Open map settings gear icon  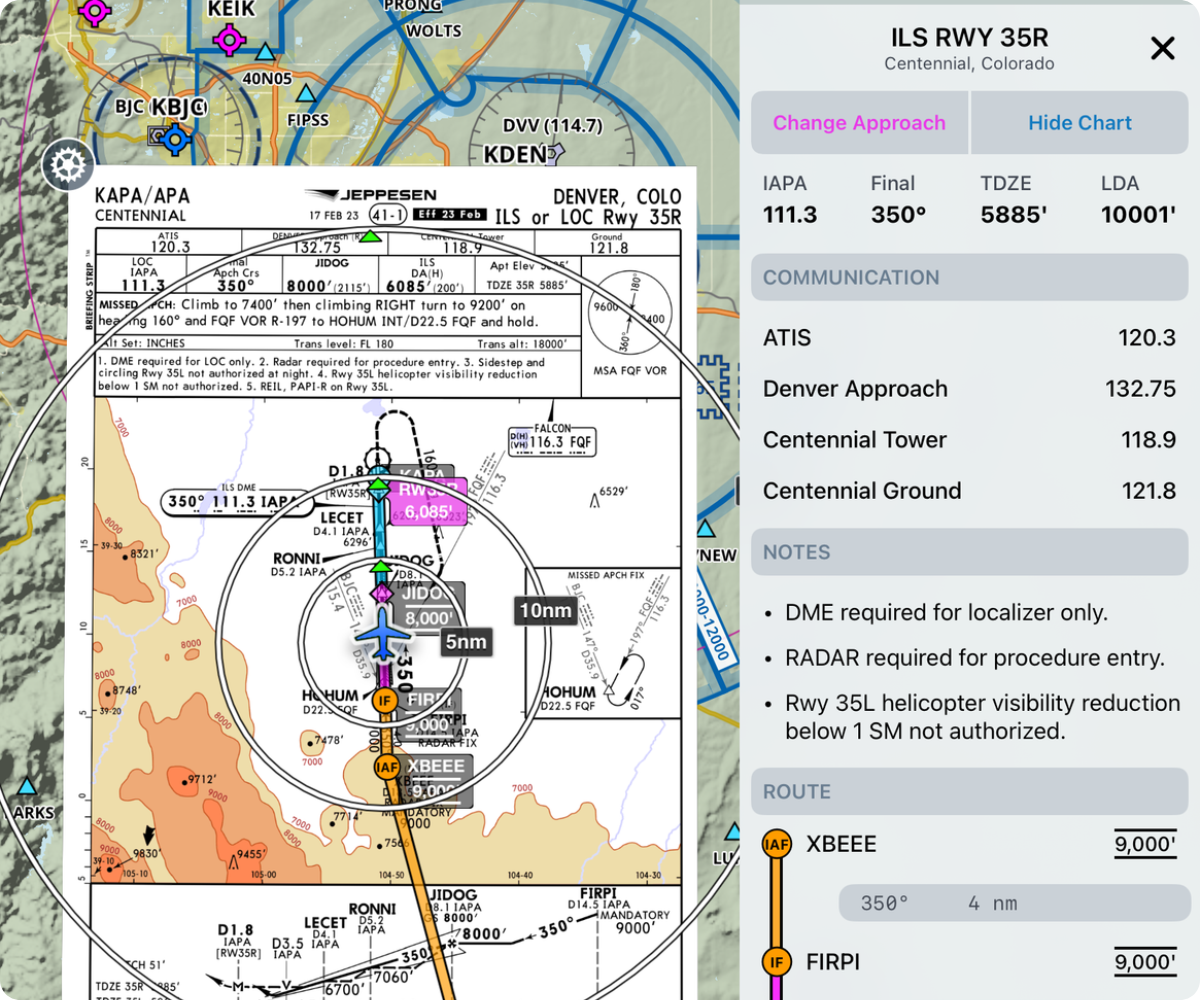pyautogui.click(x=68, y=166)
